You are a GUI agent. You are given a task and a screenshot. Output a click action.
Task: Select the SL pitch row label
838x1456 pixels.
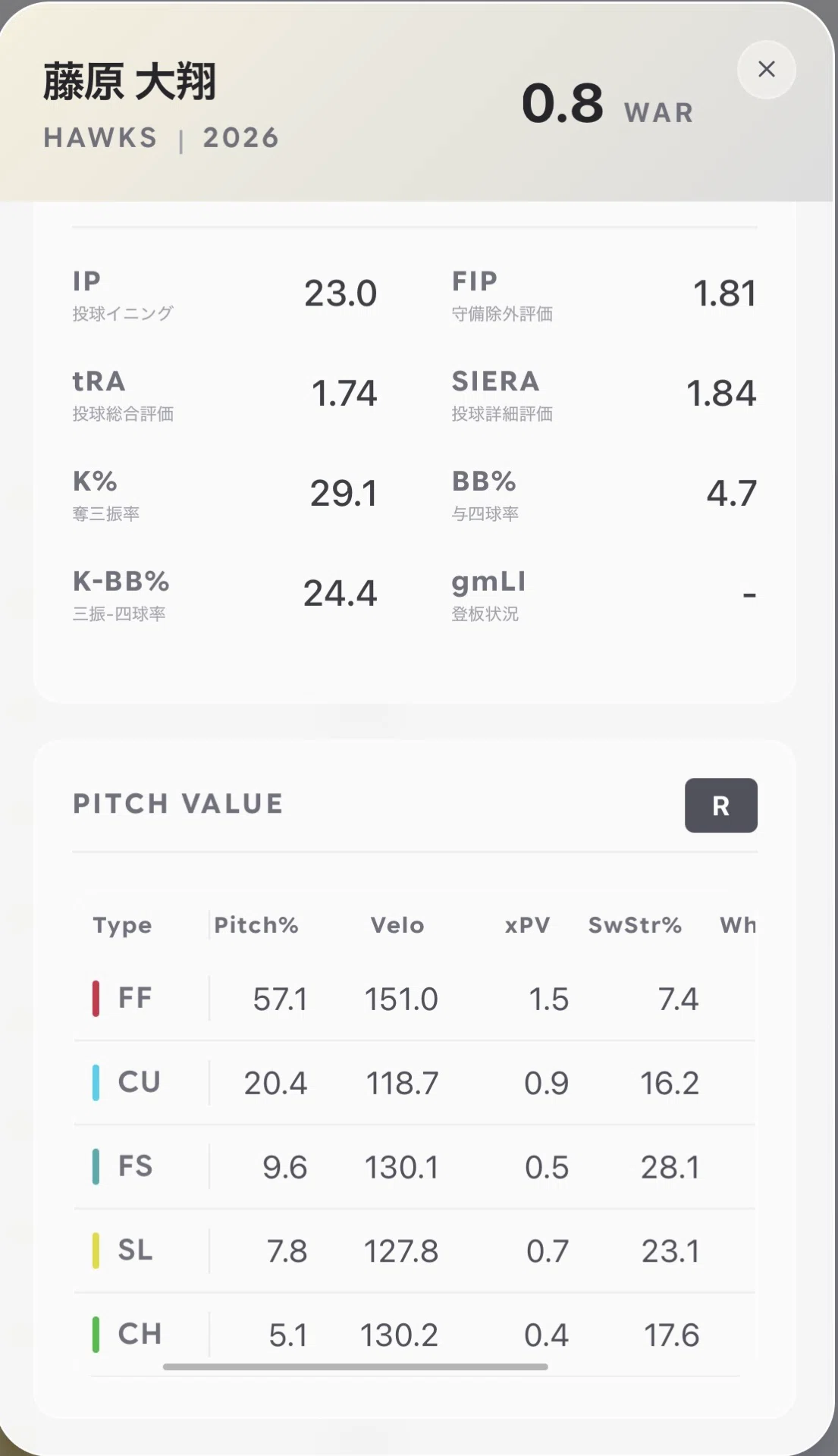(x=135, y=1250)
